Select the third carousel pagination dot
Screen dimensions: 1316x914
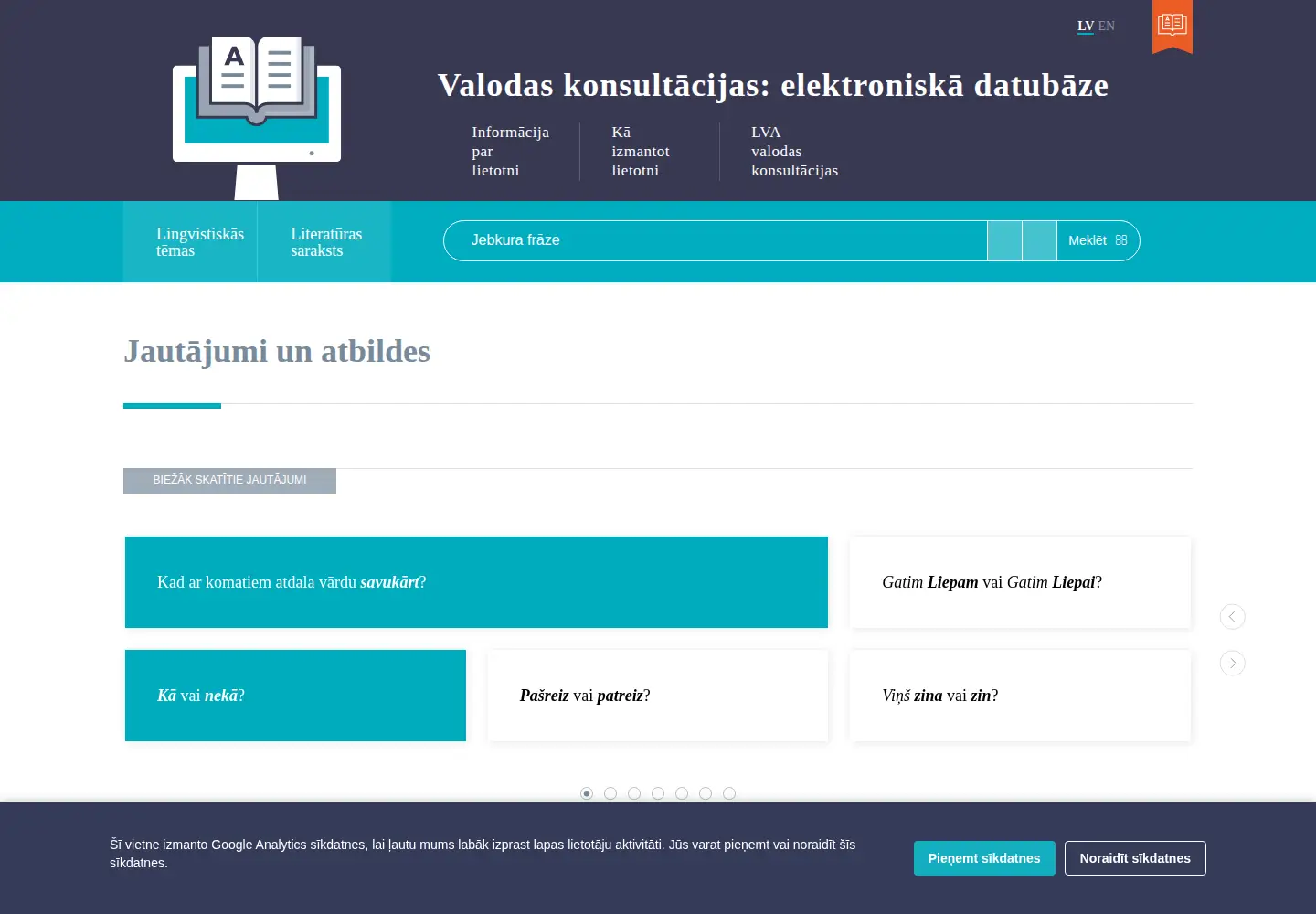click(634, 793)
